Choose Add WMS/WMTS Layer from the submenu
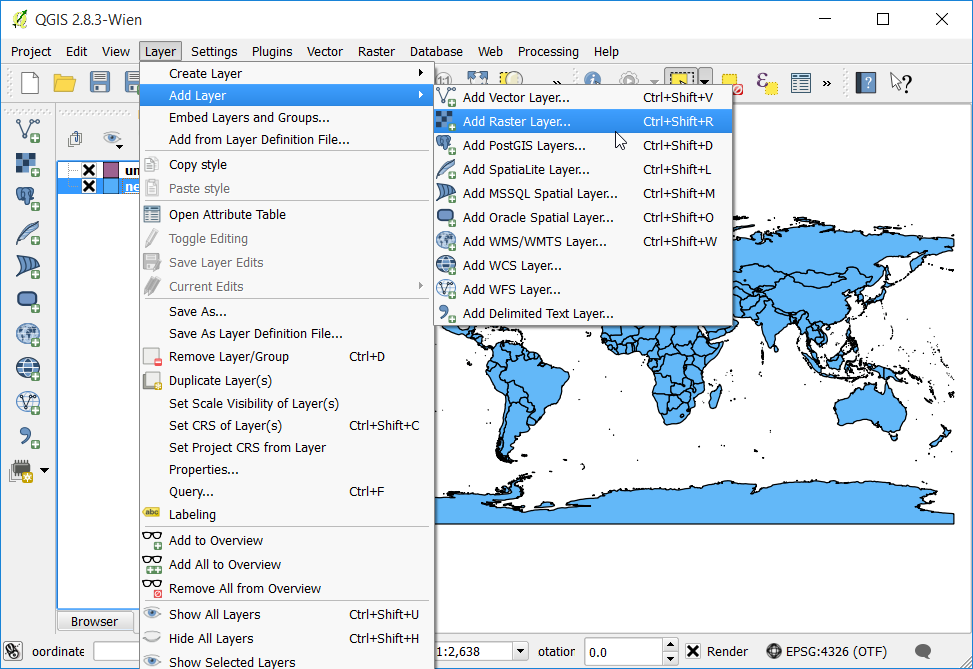 (x=583, y=241)
